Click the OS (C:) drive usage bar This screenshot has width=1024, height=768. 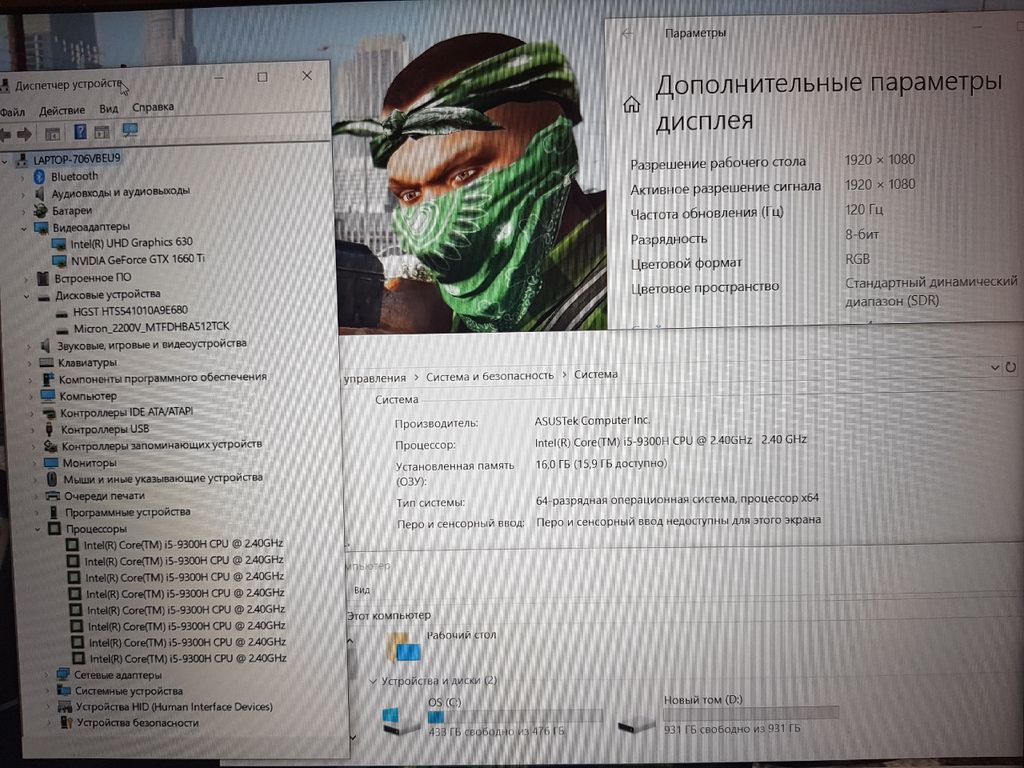point(515,717)
